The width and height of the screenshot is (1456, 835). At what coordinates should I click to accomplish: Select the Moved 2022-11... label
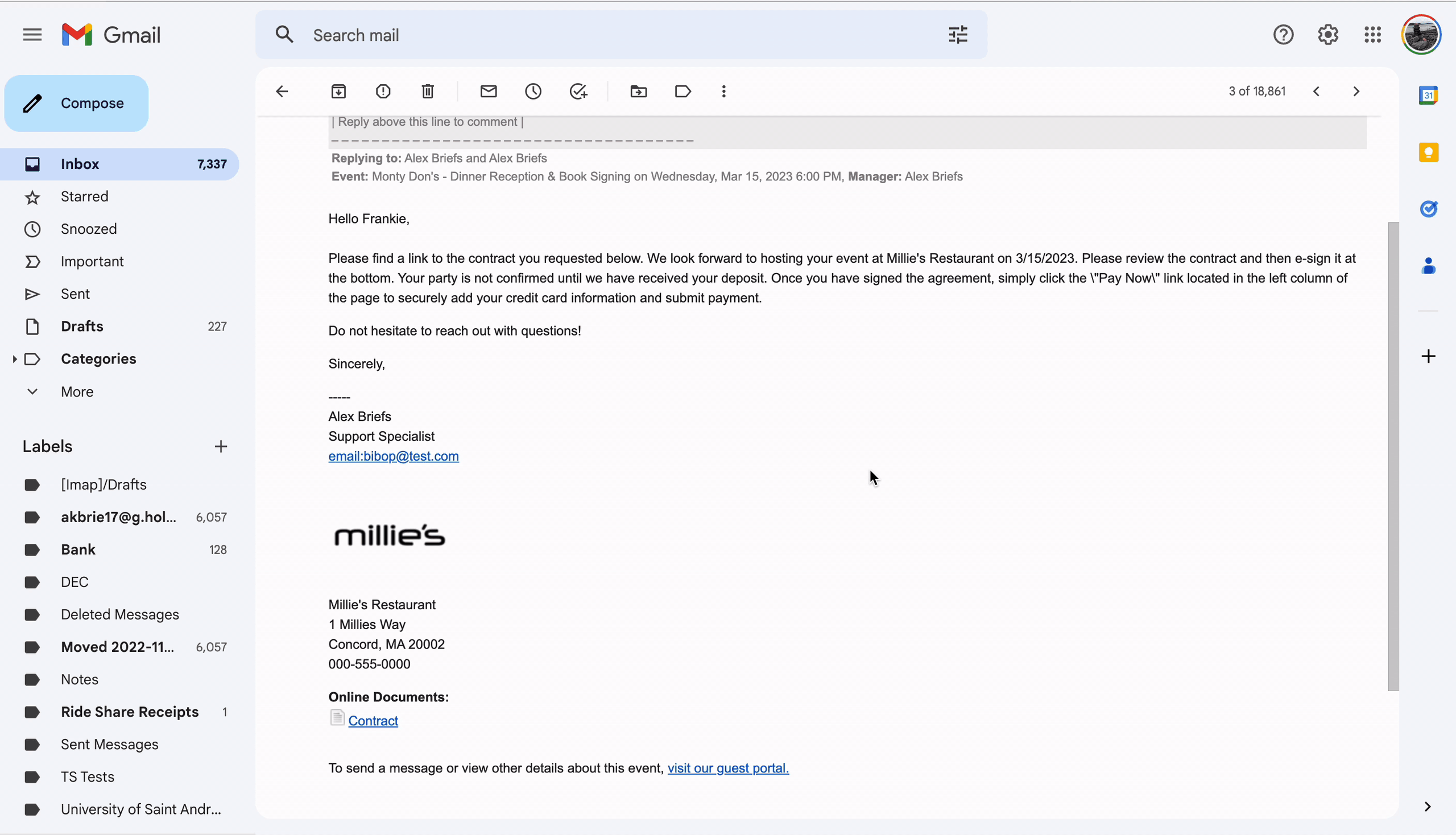119,647
